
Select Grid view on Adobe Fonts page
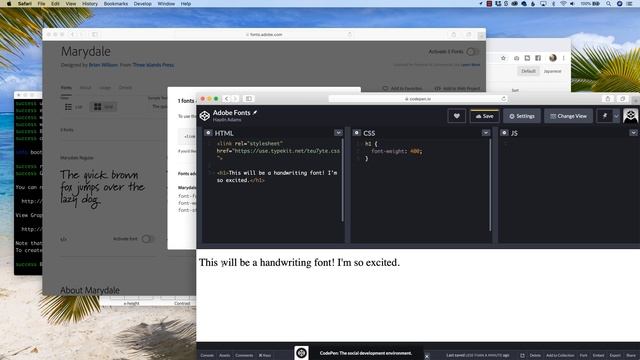point(104,107)
